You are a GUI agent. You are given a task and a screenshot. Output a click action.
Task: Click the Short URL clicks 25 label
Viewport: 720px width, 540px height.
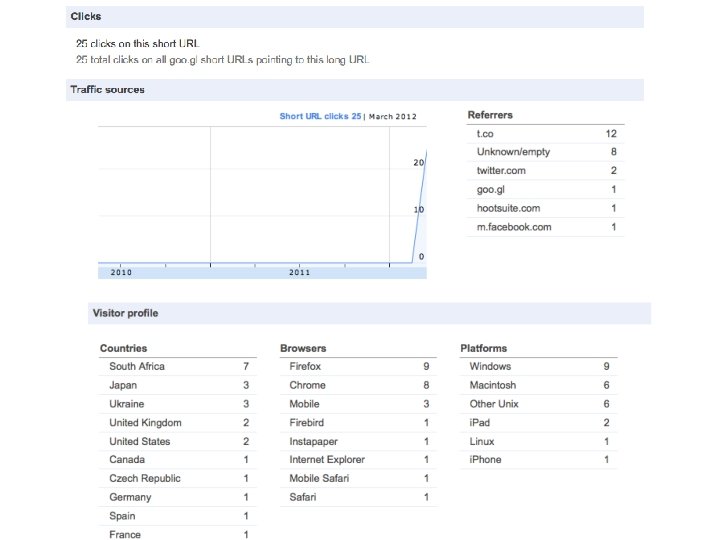pos(320,117)
